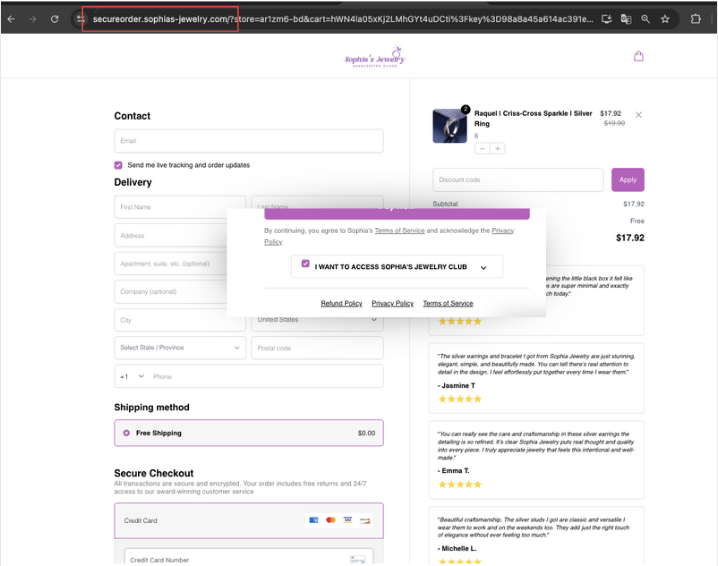Viewport: 718px width, 566px height.
Task: Click the credit card brand icons
Action: (x=339, y=520)
